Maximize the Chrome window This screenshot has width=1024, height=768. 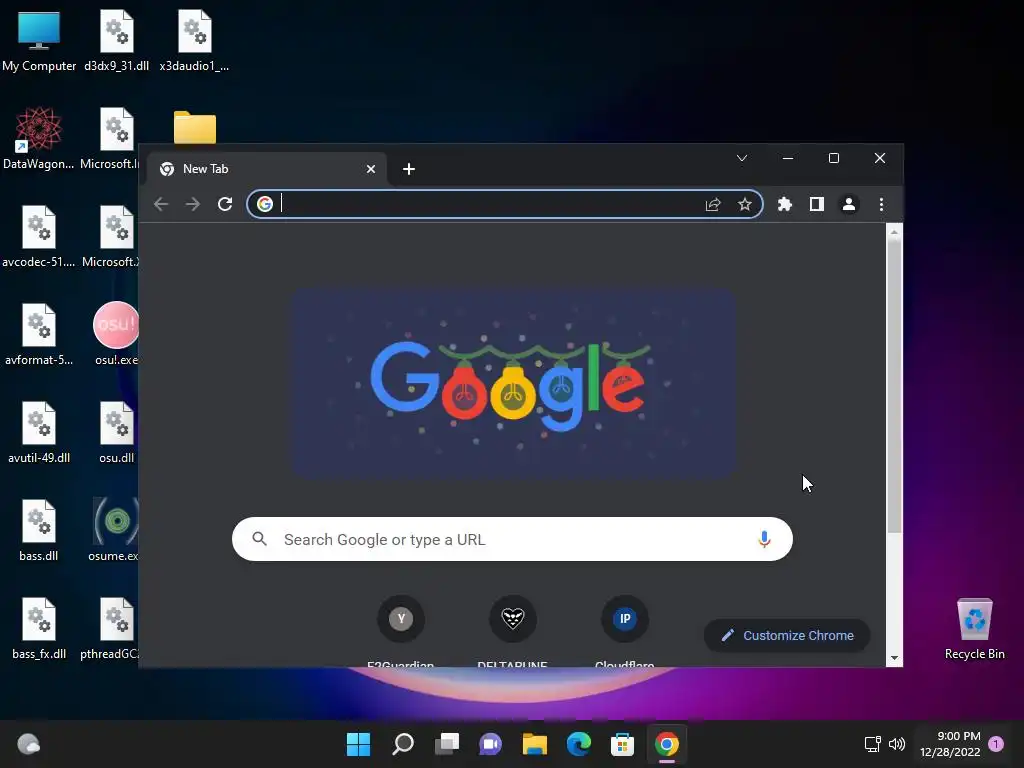[834, 158]
